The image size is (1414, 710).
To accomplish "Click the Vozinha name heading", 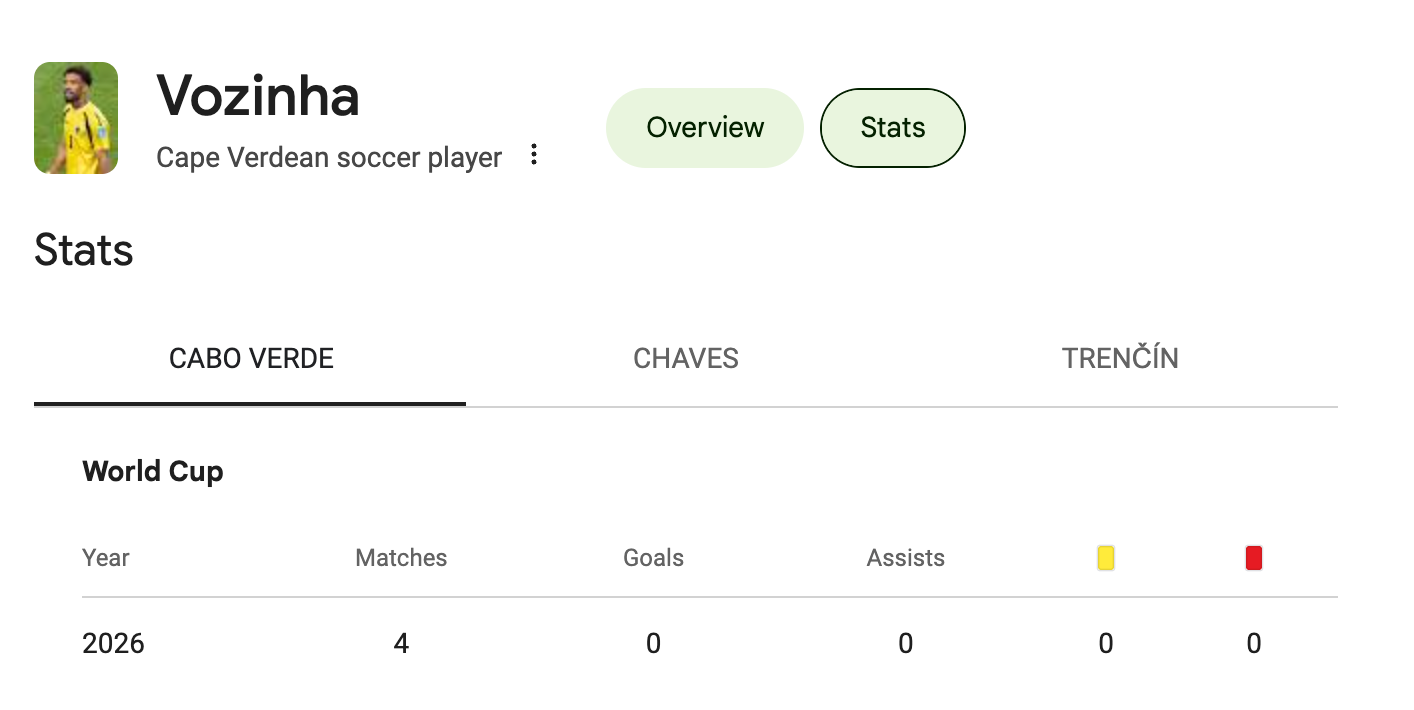I will 258,96.
